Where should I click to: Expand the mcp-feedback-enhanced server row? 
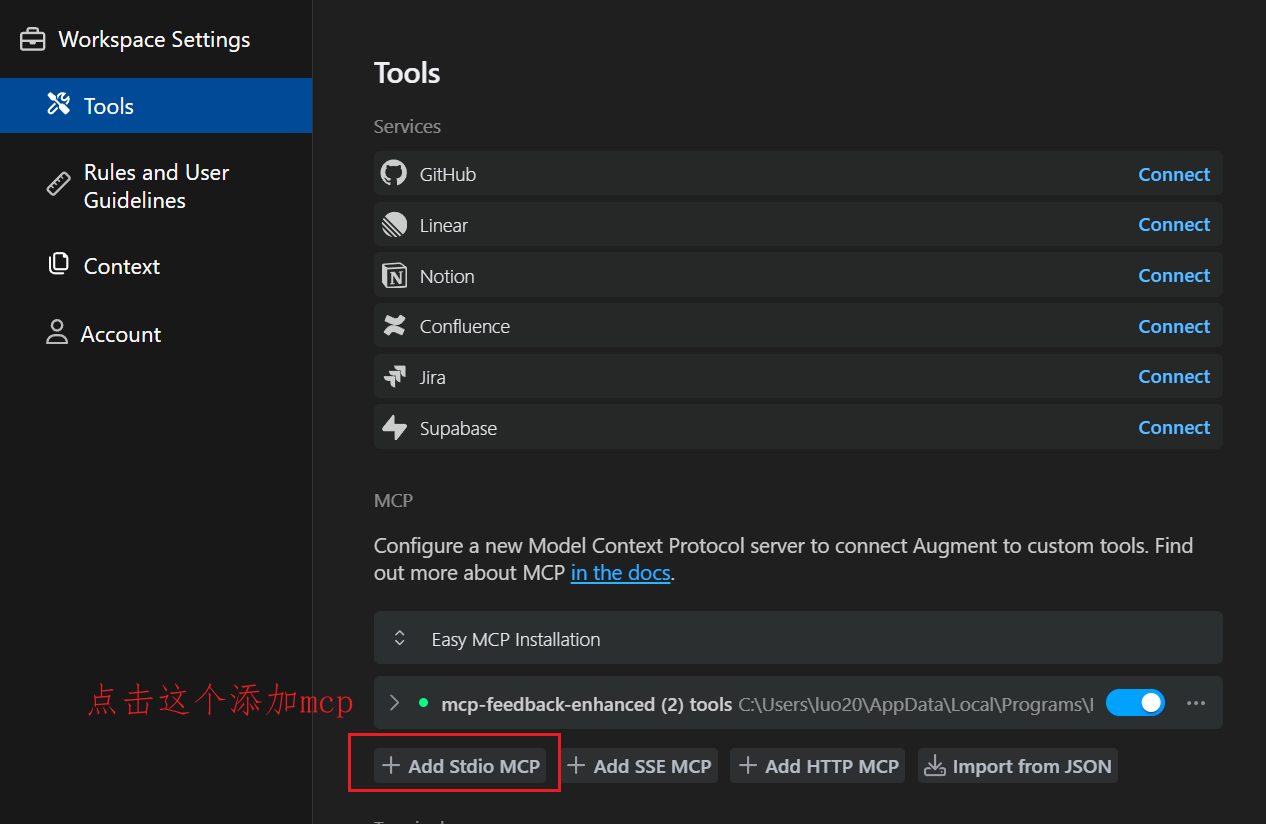click(x=394, y=703)
